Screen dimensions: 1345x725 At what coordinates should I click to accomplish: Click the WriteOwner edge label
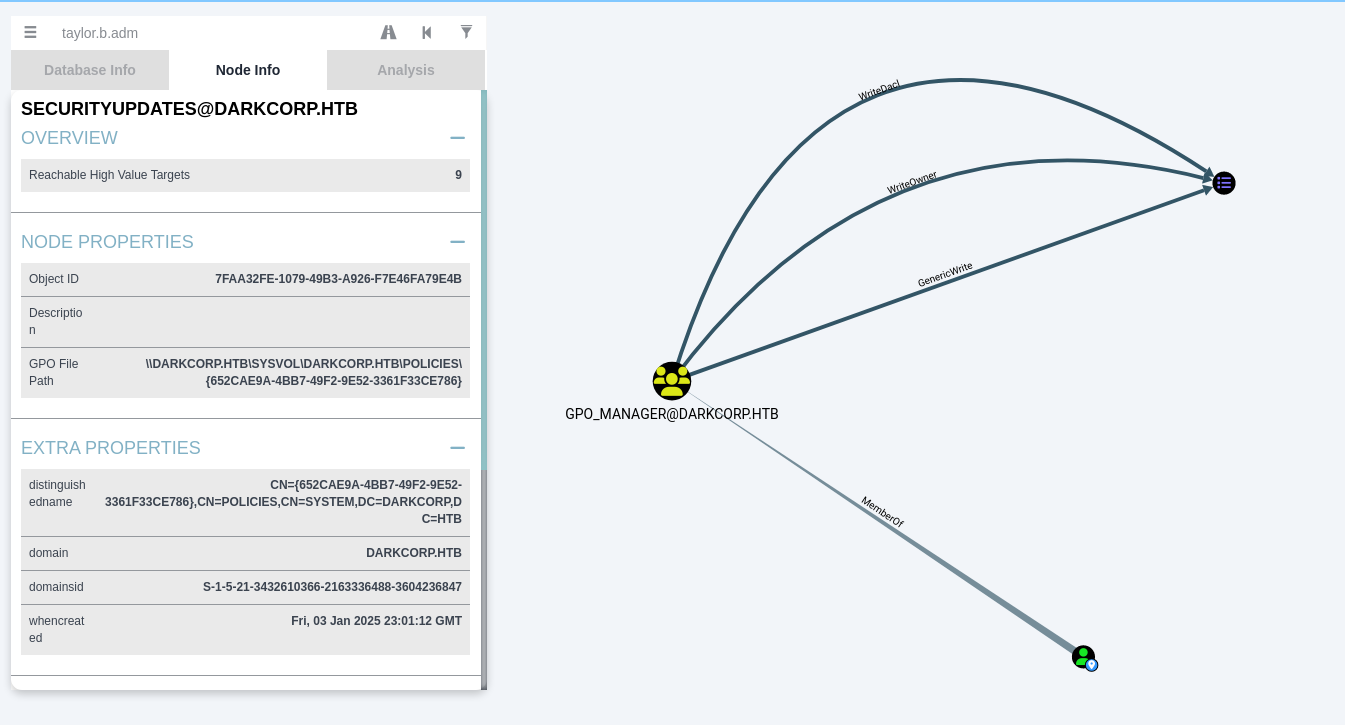click(911, 183)
